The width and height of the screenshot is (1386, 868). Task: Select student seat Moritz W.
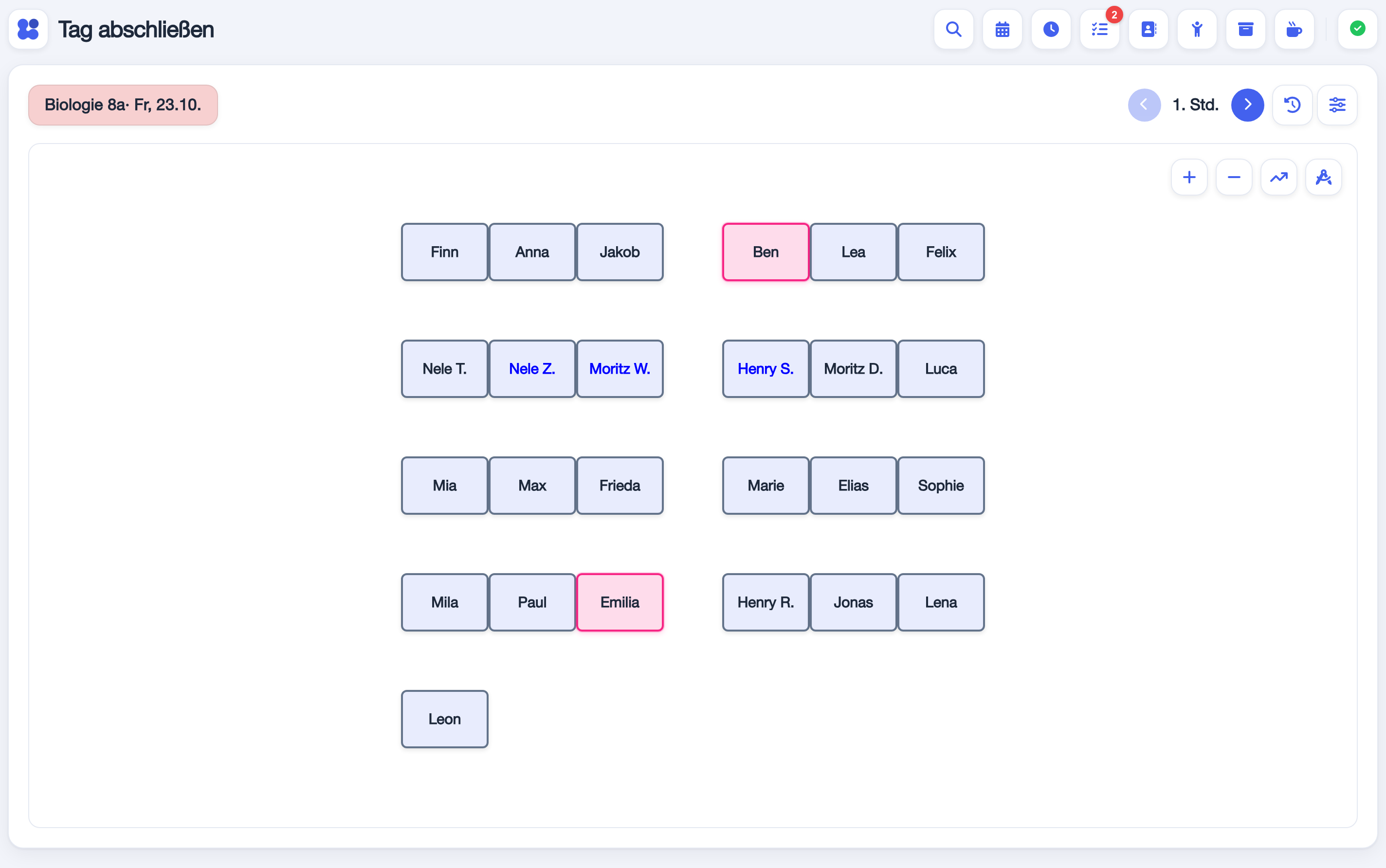620,368
